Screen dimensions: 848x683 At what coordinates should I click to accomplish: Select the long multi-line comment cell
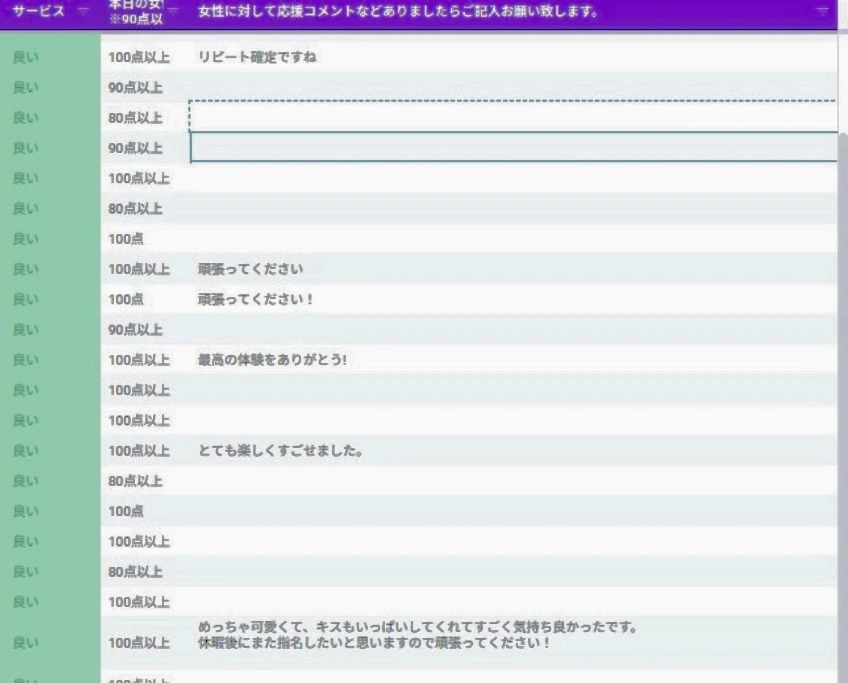[x=418, y=635]
